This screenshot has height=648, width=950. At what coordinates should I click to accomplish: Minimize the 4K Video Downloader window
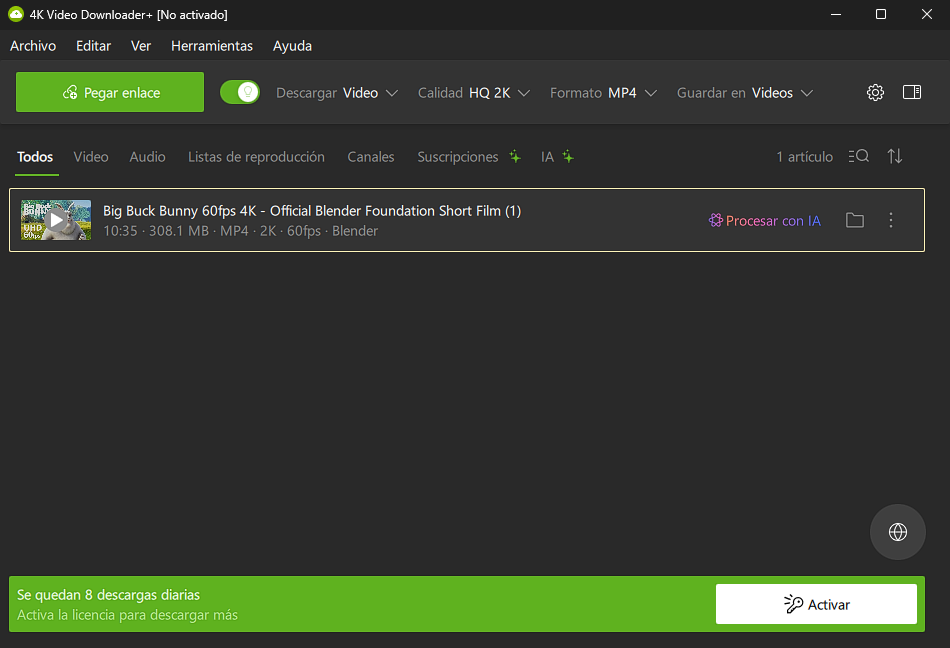click(x=836, y=14)
